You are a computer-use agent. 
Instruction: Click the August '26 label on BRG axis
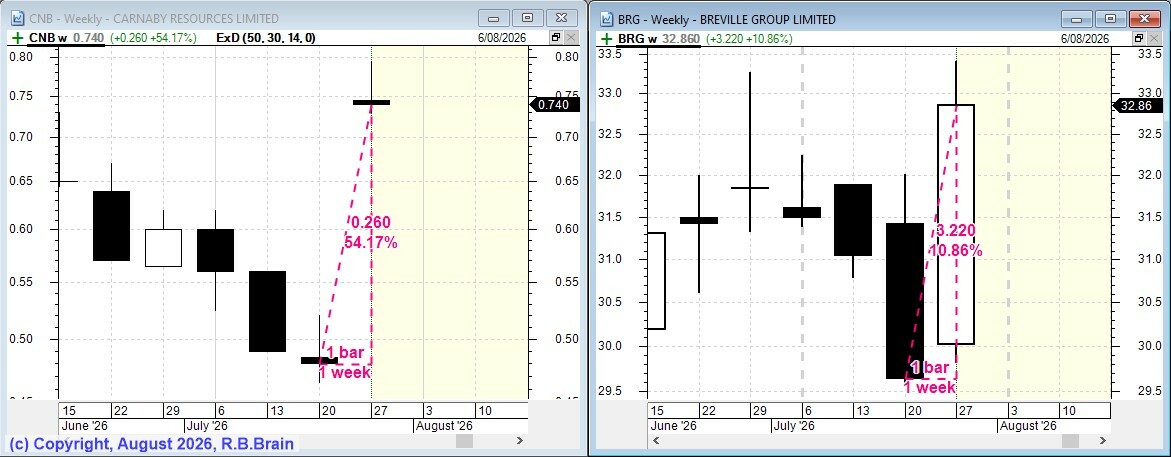point(1028,426)
